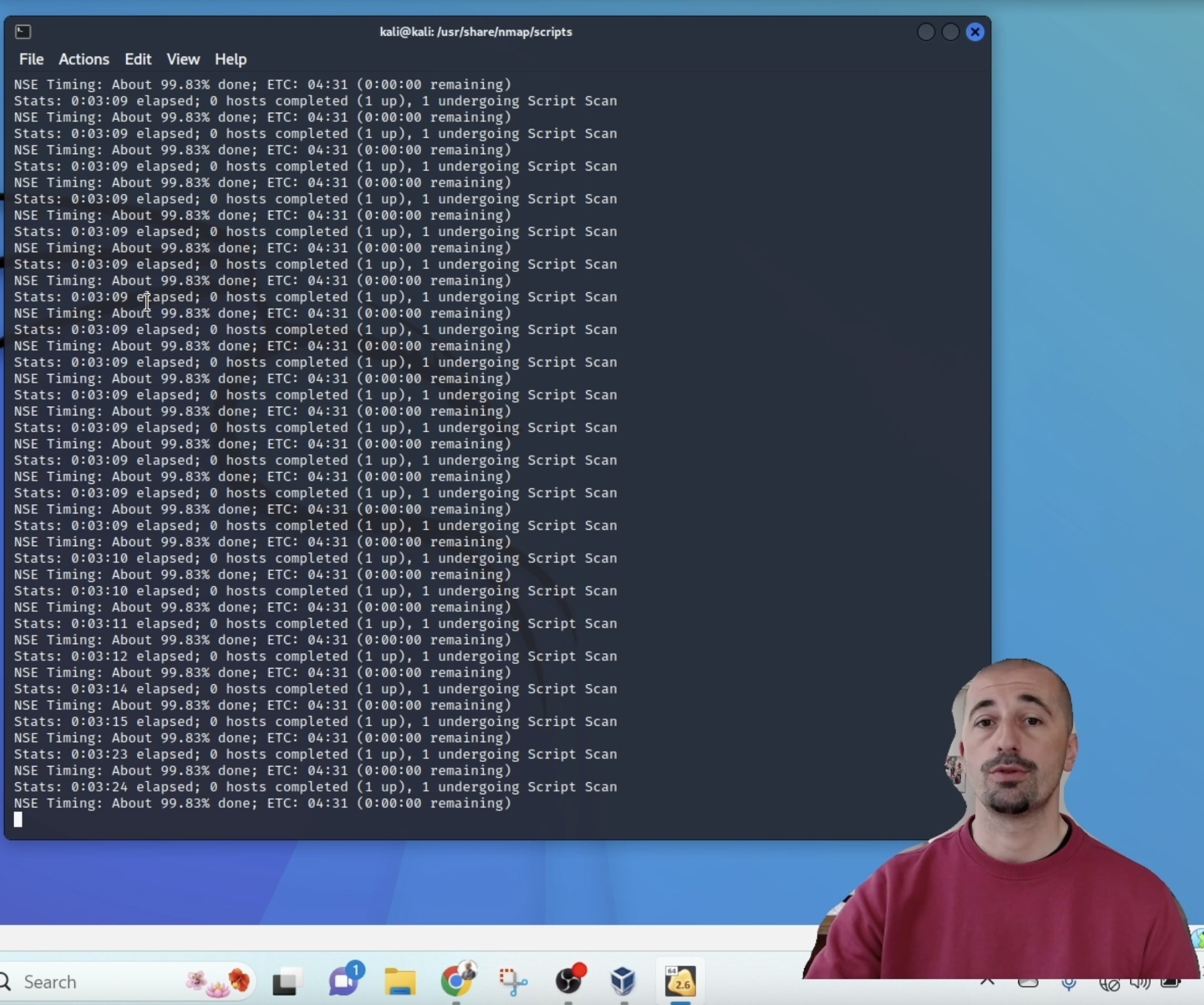Click the terminal icon in title bar

pyautogui.click(x=23, y=32)
